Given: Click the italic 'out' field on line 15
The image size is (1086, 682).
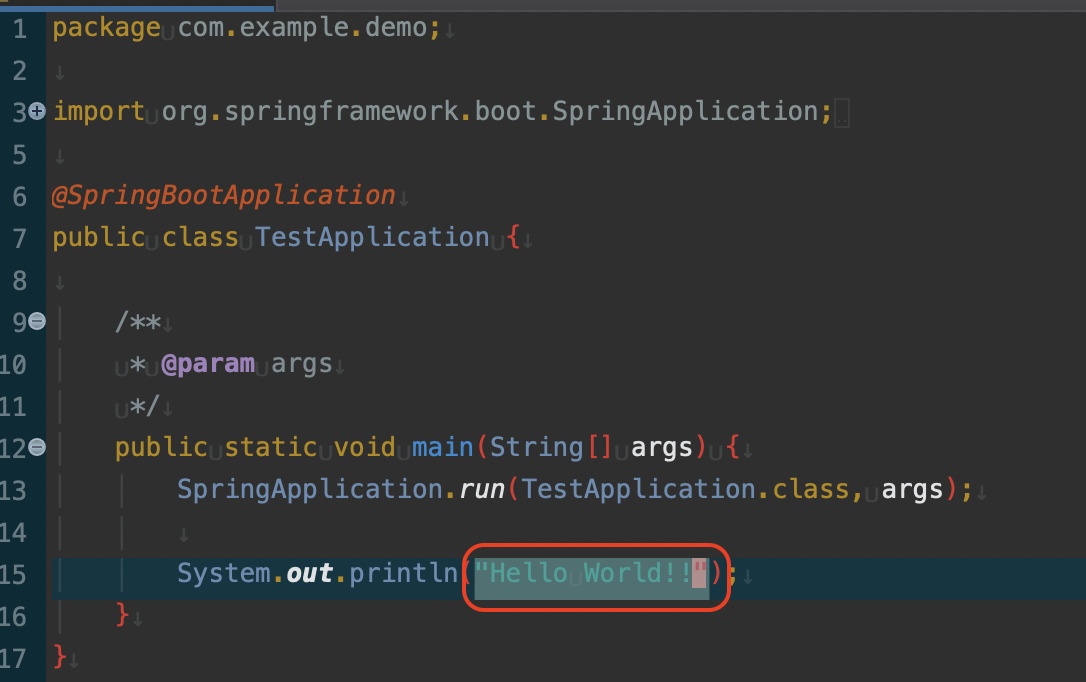Looking at the screenshot, I should [310, 574].
